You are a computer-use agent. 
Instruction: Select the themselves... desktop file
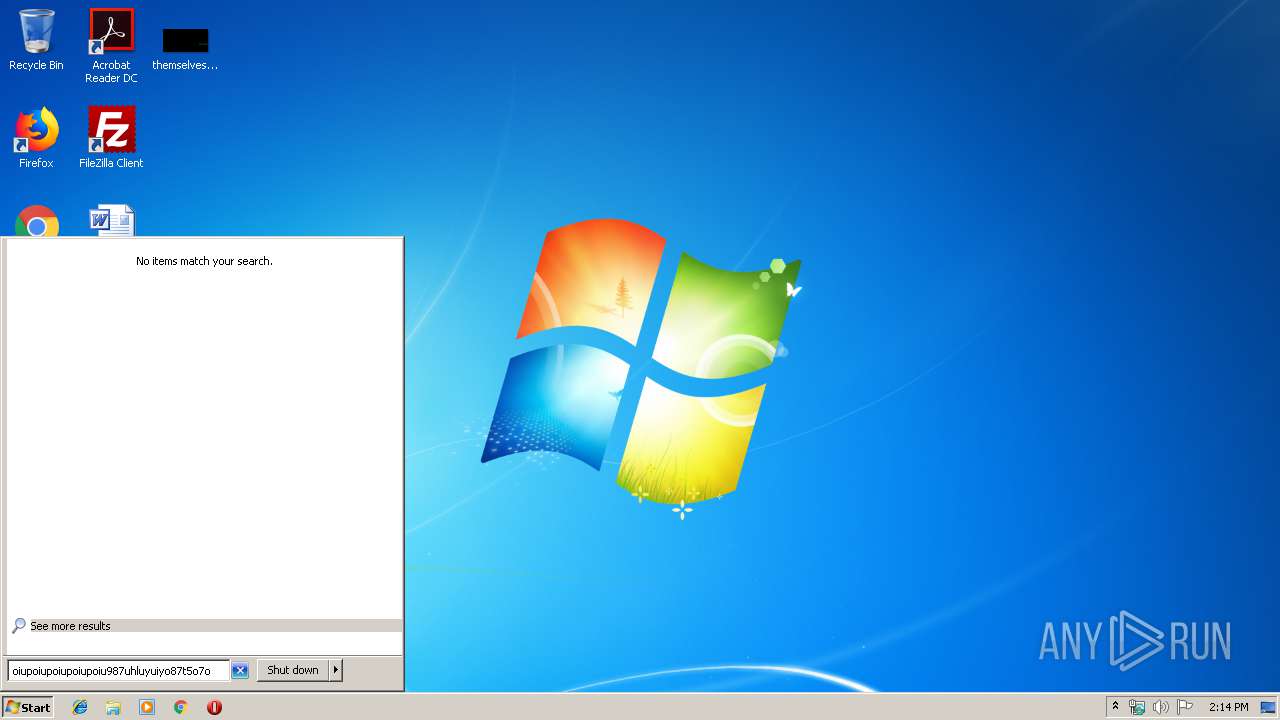point(185,49)
